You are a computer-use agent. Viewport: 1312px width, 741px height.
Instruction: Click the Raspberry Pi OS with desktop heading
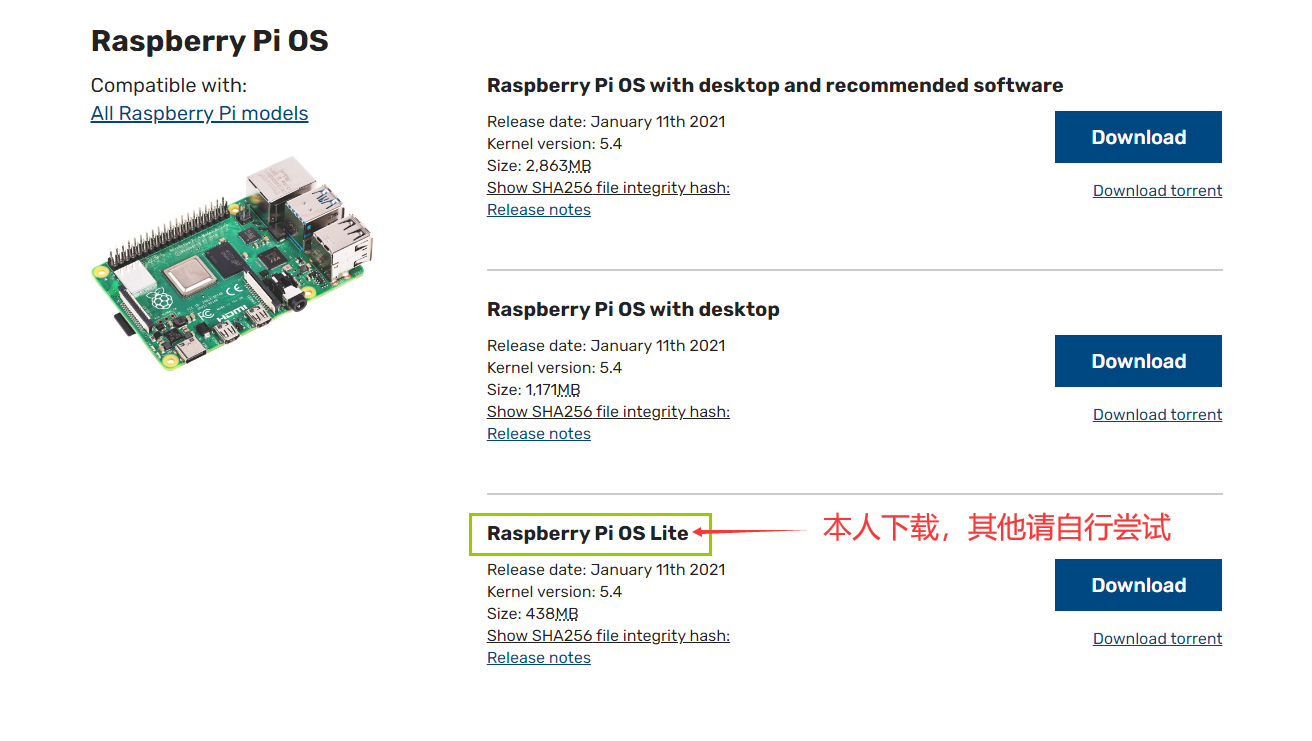point(633,309)
